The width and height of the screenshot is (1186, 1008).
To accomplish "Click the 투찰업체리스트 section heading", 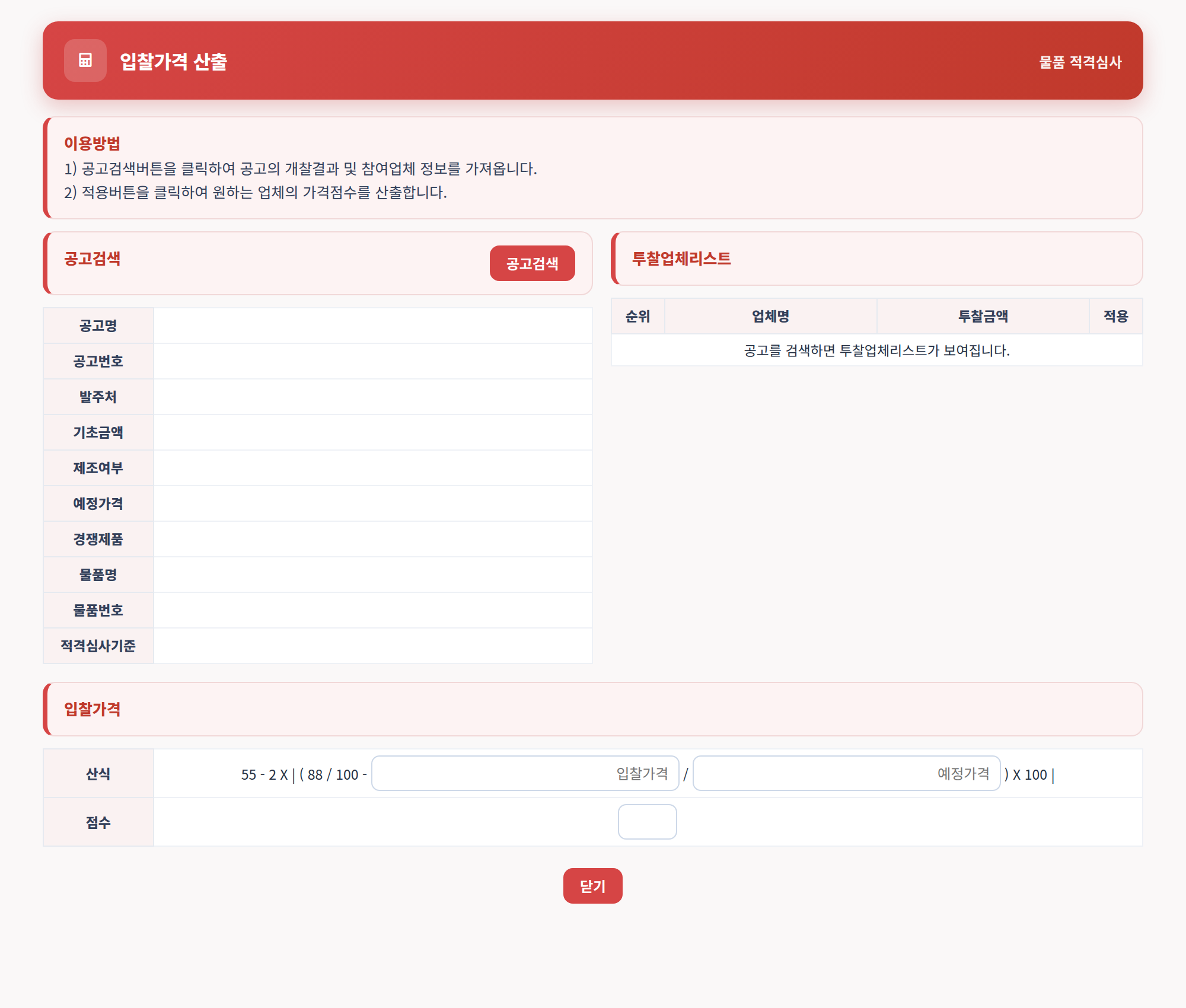I will click(681, 259).
